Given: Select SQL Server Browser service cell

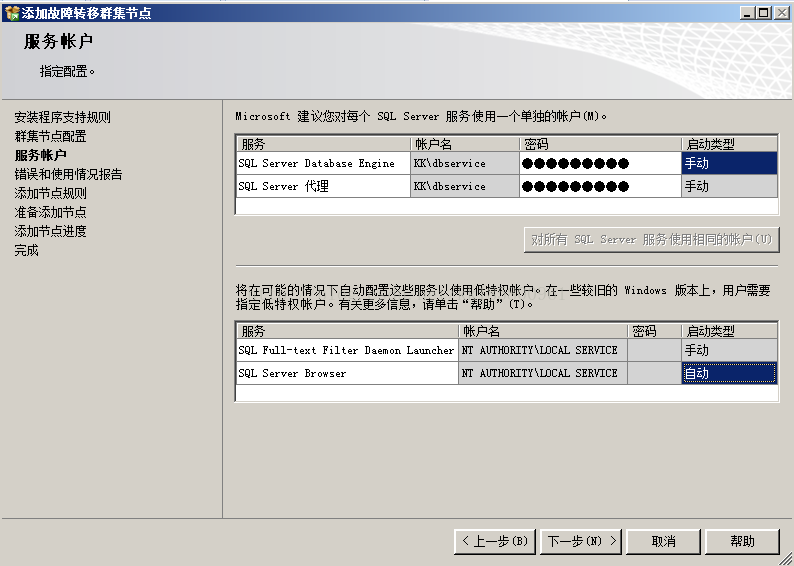Looking at the screenshot, I should [x=347, y=373].
